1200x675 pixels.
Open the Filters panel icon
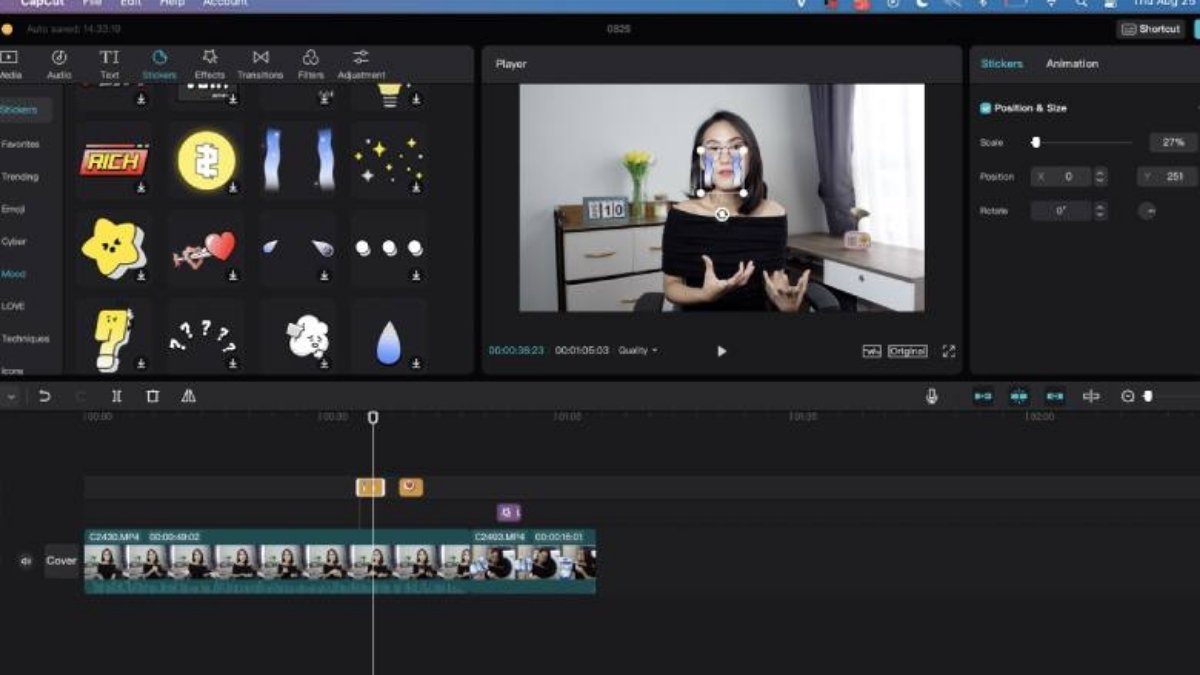[310, 63]
